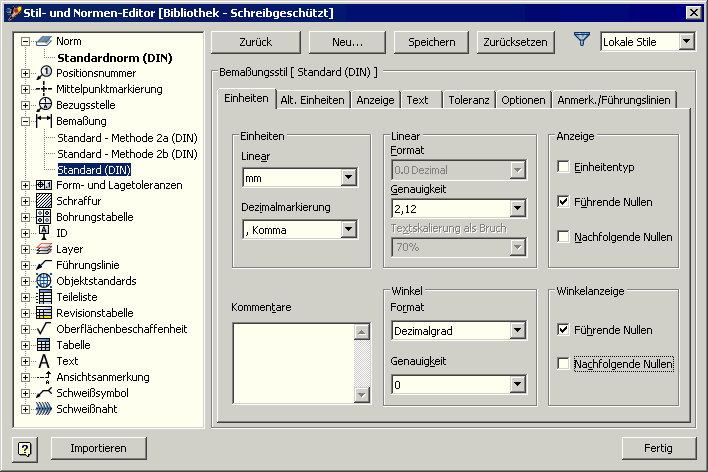Expand the Form- und Lagetoleranzen node
Viewport: 708px width, 472px height.
[x=26, y=185]
